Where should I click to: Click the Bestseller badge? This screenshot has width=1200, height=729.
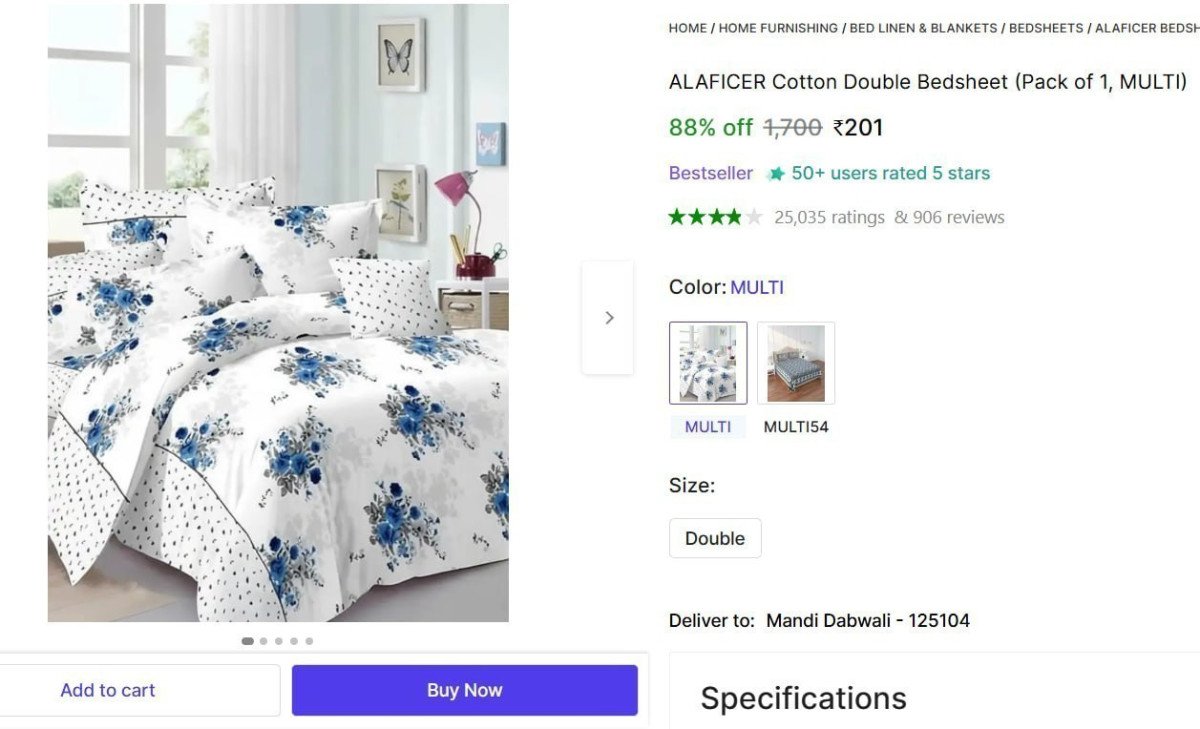(710, 173)
